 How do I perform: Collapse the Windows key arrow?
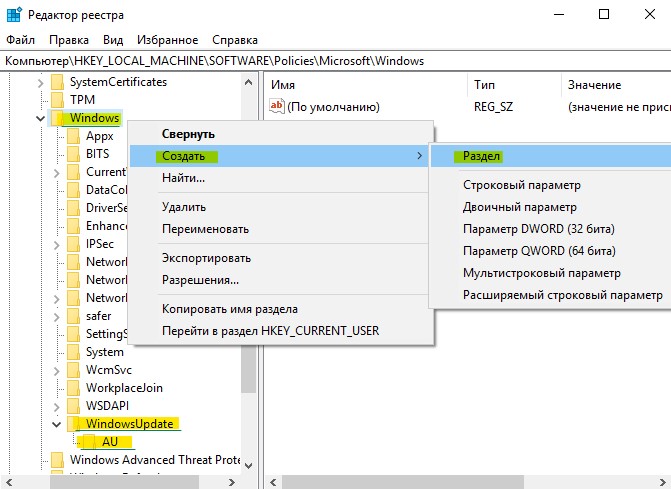40,118
